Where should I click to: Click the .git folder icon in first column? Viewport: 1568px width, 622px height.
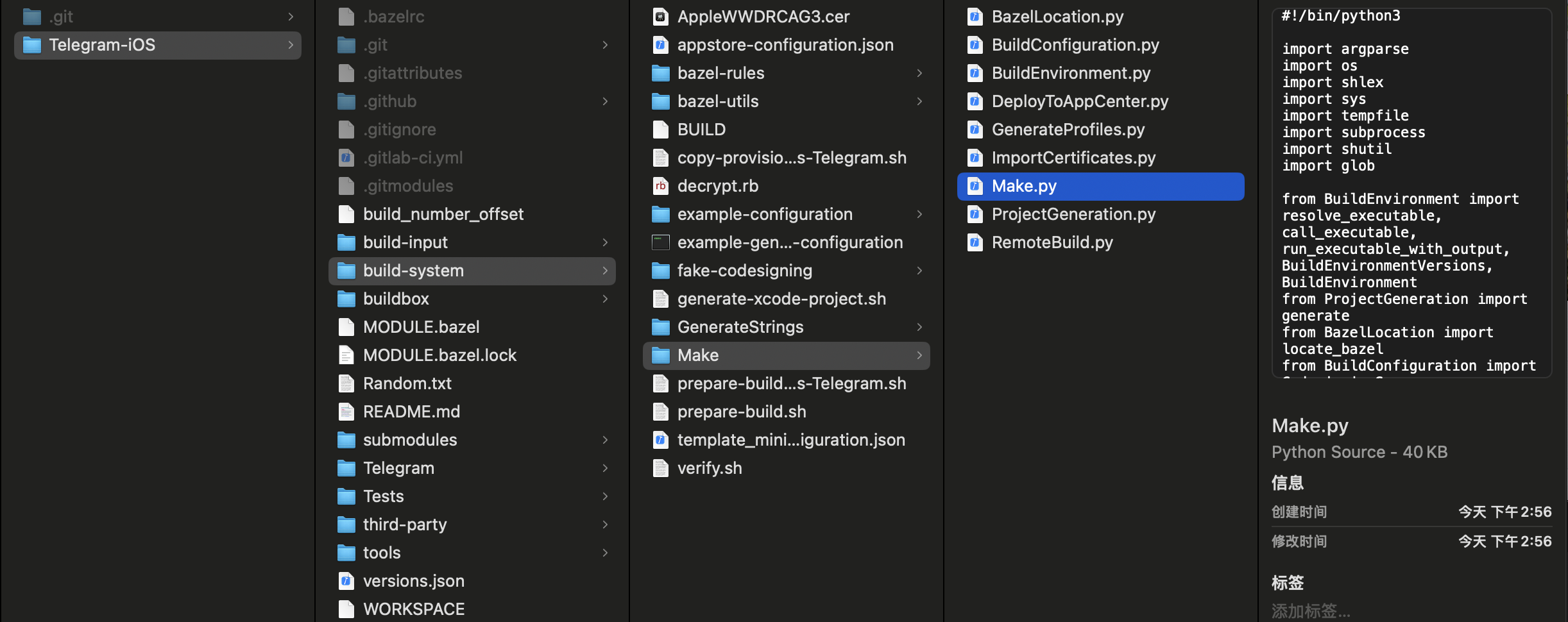[x=32, y=17]
